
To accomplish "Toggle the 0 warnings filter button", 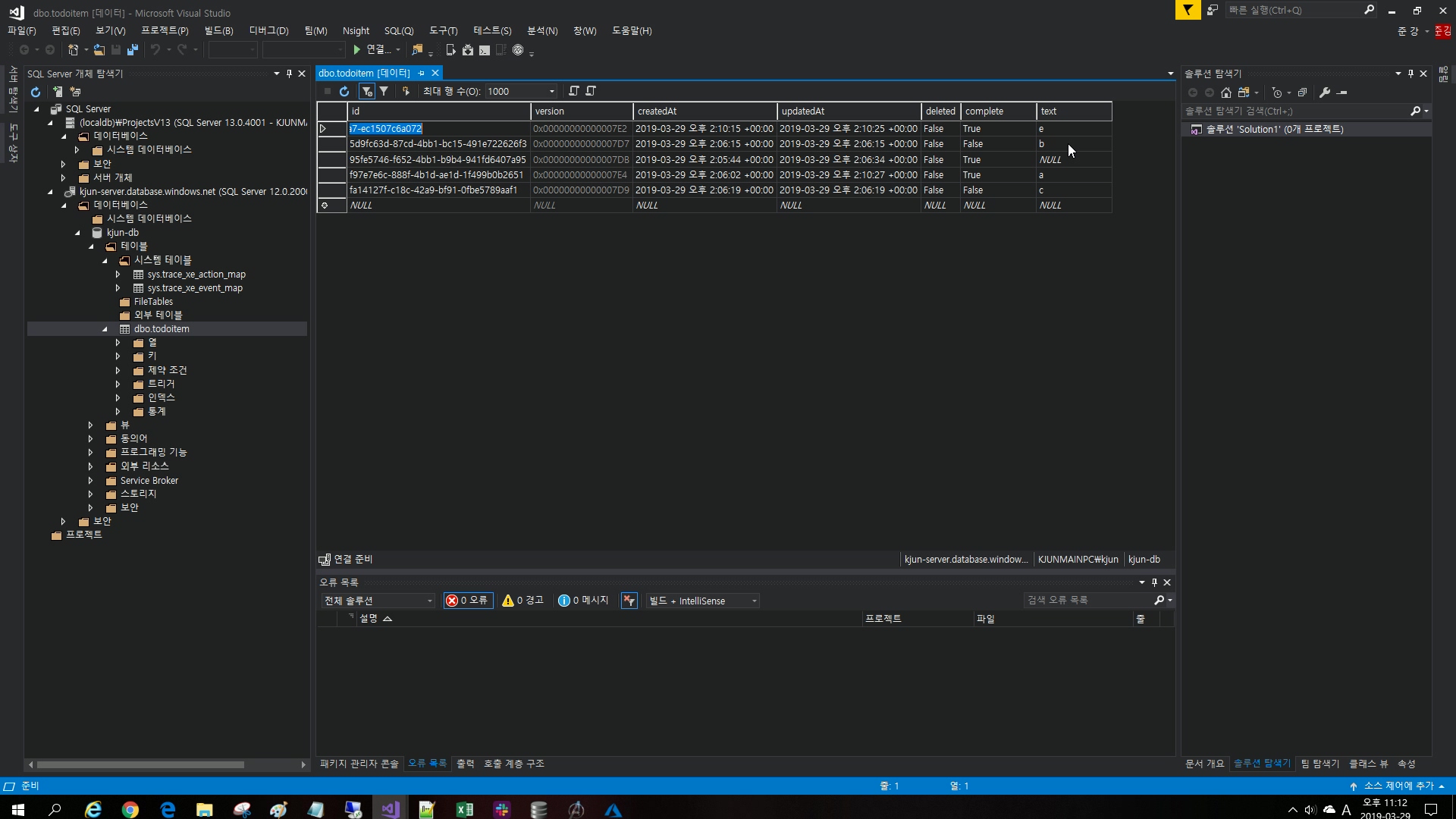I will click(x=523, y=601).
